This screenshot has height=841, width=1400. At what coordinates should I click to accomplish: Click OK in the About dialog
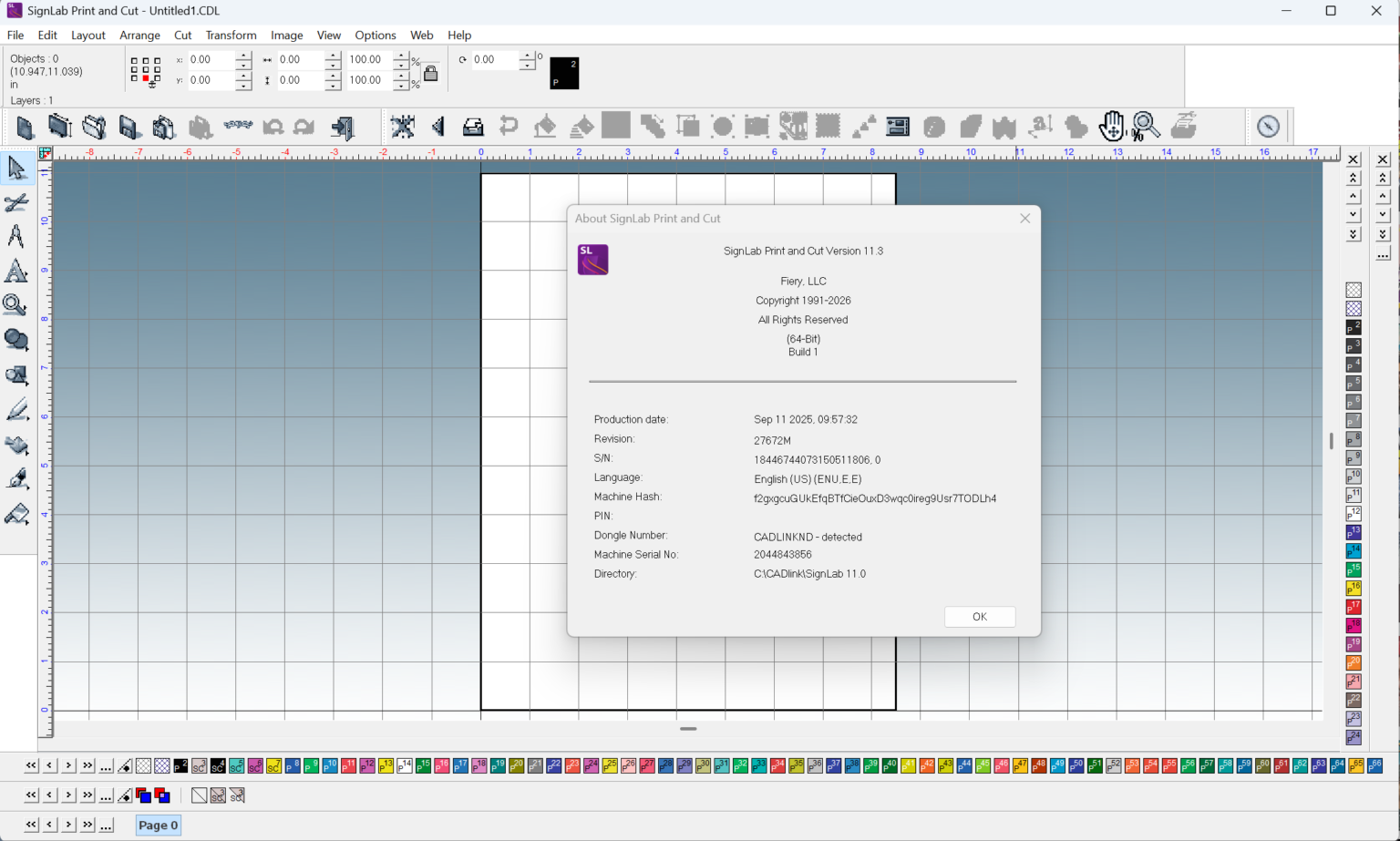tap(980, 617)
